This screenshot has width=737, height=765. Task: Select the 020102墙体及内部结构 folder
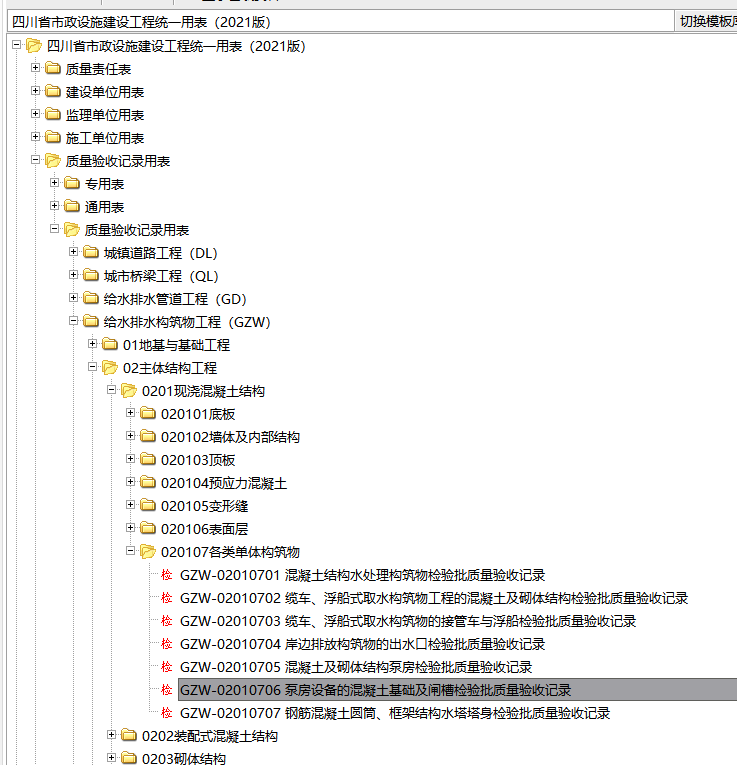230,437
